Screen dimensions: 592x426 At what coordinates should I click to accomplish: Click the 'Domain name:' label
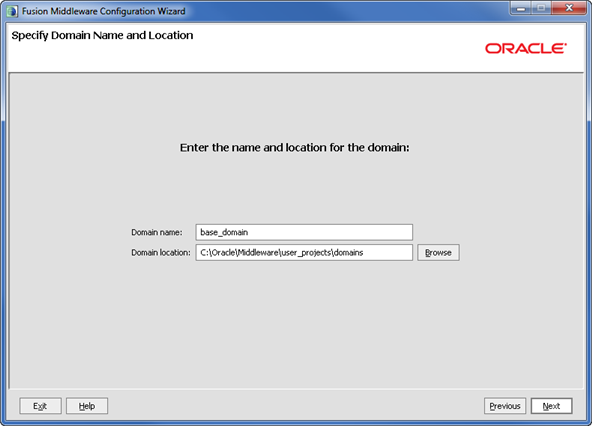coord(157,232)
